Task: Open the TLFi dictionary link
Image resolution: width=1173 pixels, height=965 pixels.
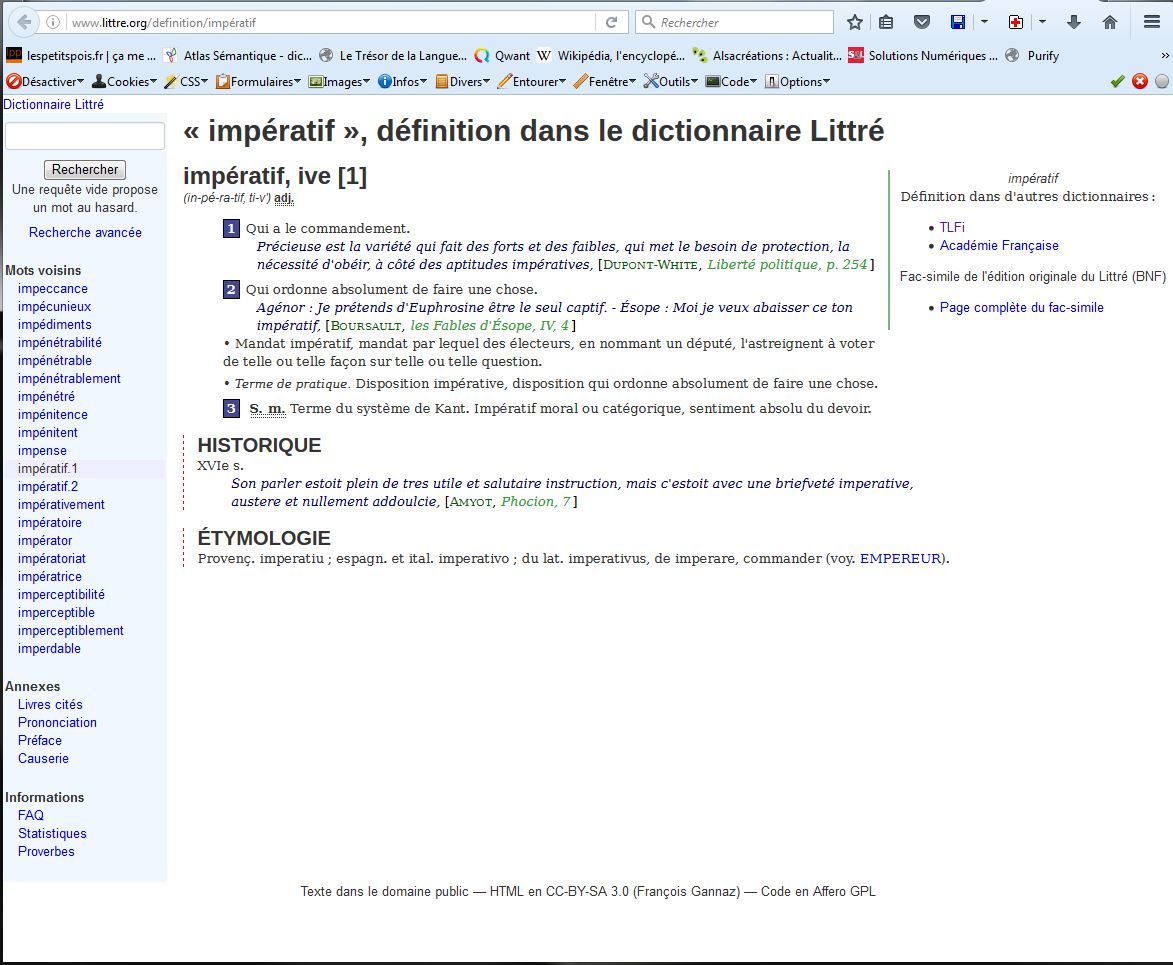Action: pos(952,227)
